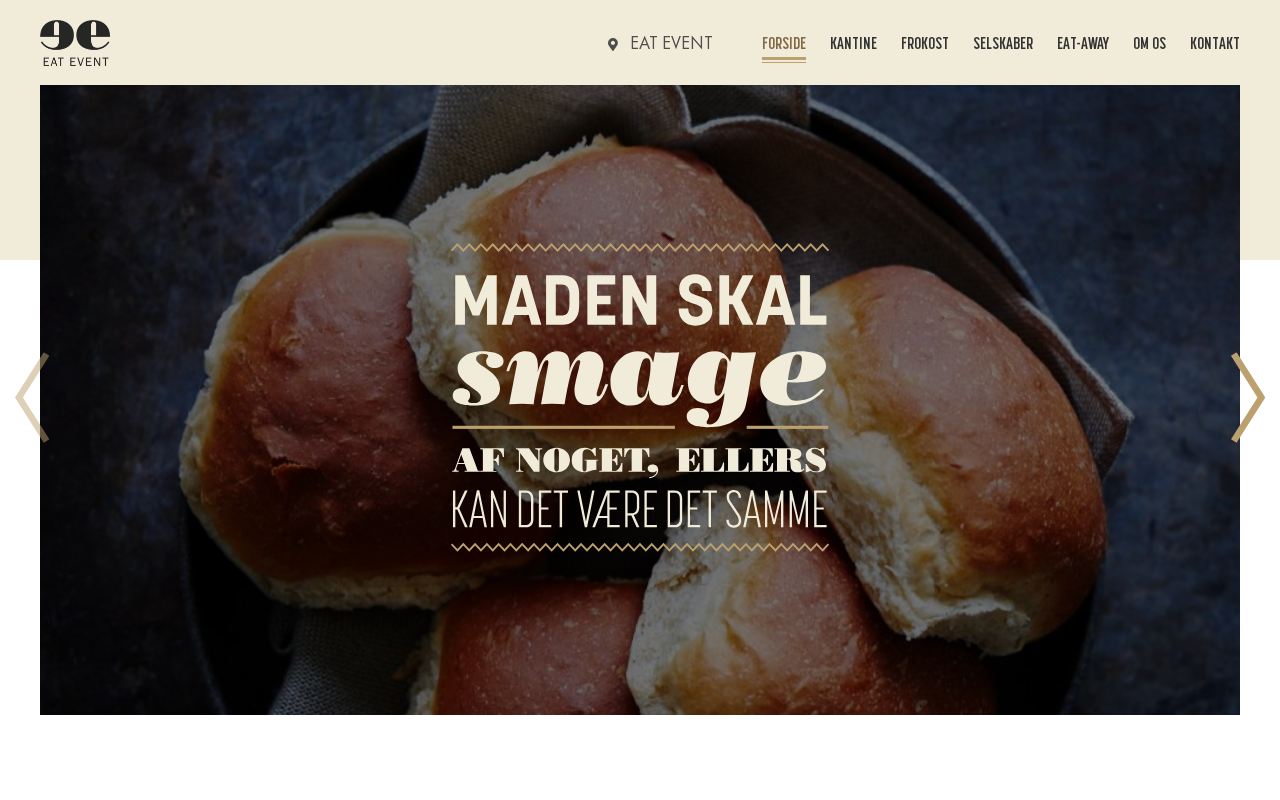Click the bottom zigzag divider below slogan

point(640,547)
